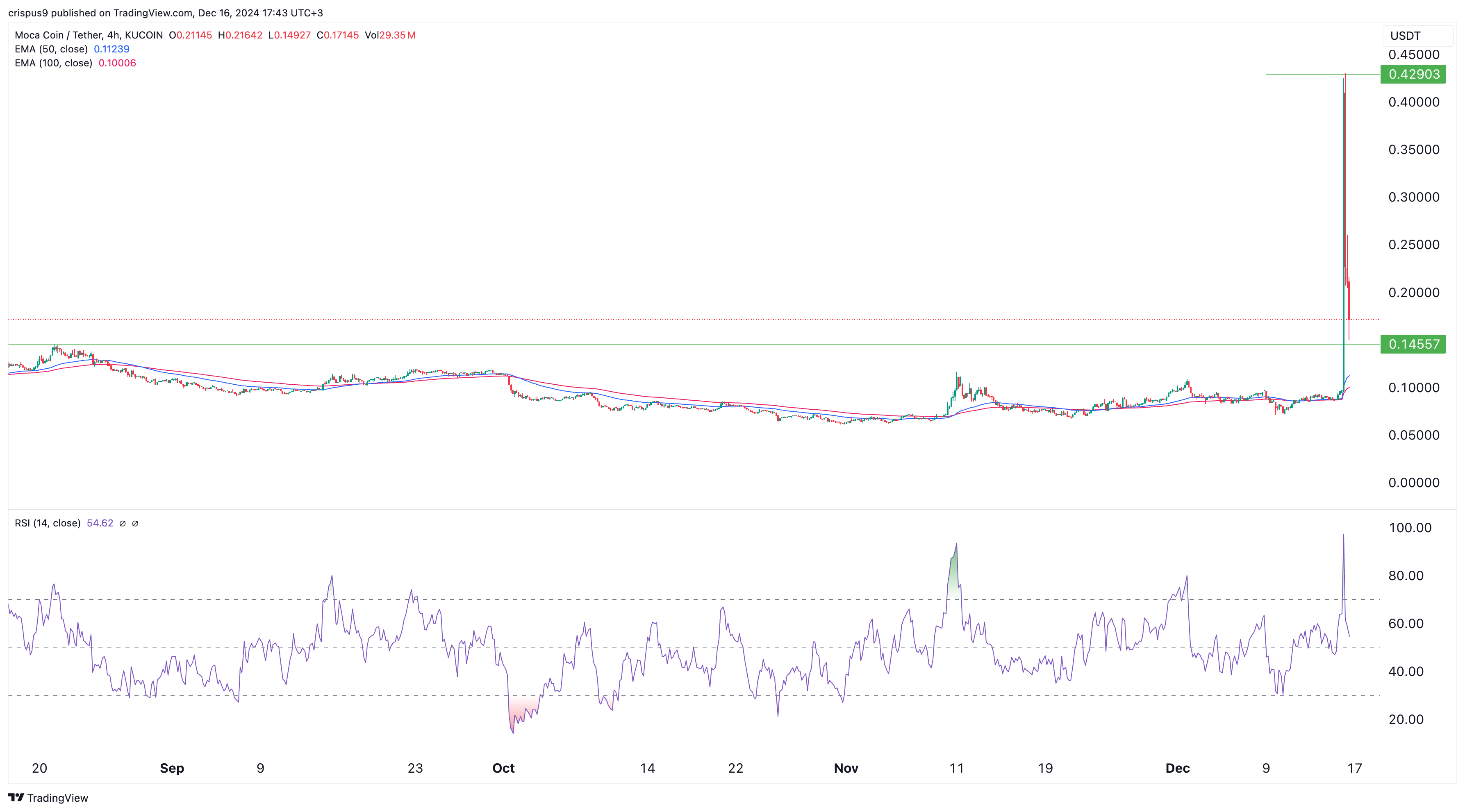
Task: Click the 0.05000 price axis label
Action: [x=1414, y=435]
